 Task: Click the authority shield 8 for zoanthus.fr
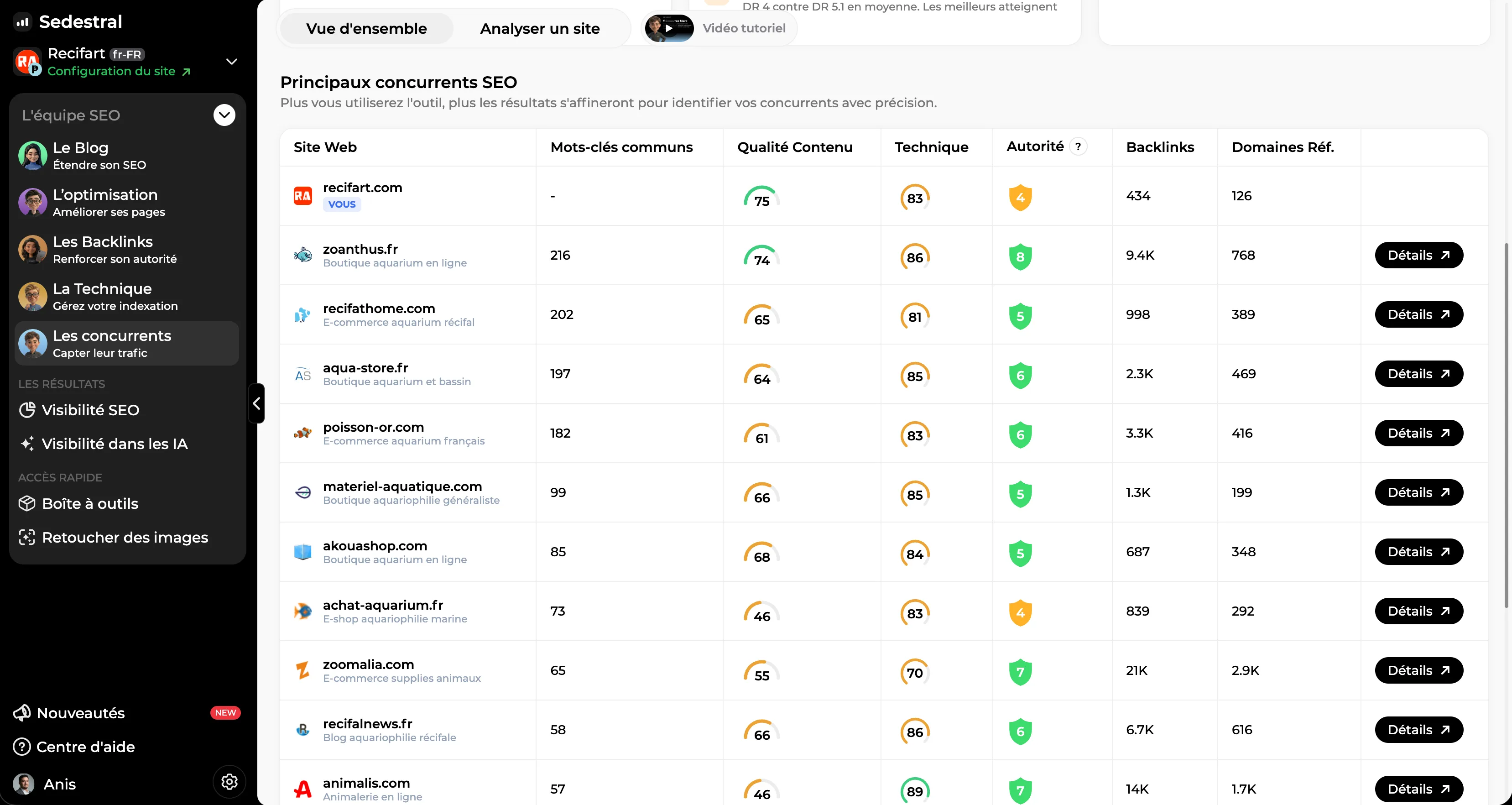pos(1020,256)
